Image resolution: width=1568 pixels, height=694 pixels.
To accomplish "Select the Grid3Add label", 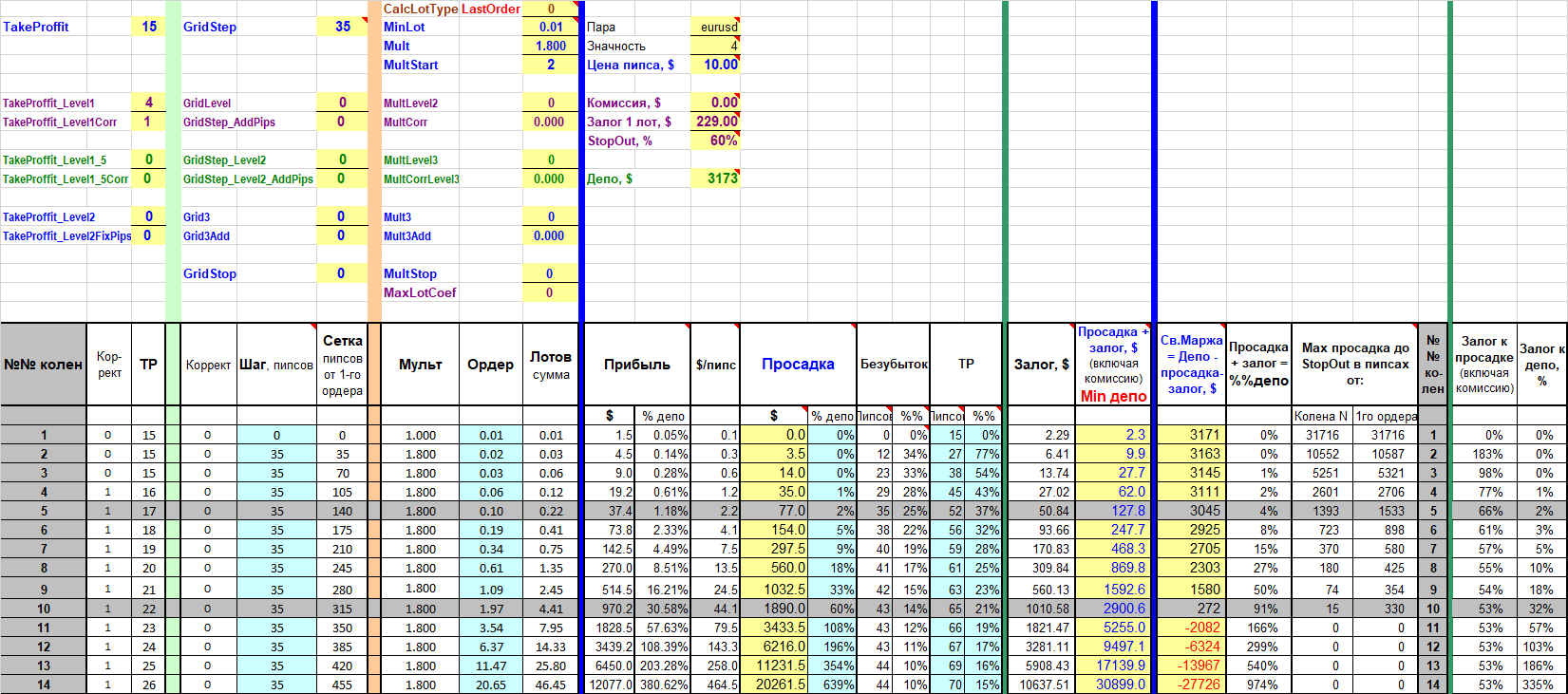I will click(x=206, y=235).
